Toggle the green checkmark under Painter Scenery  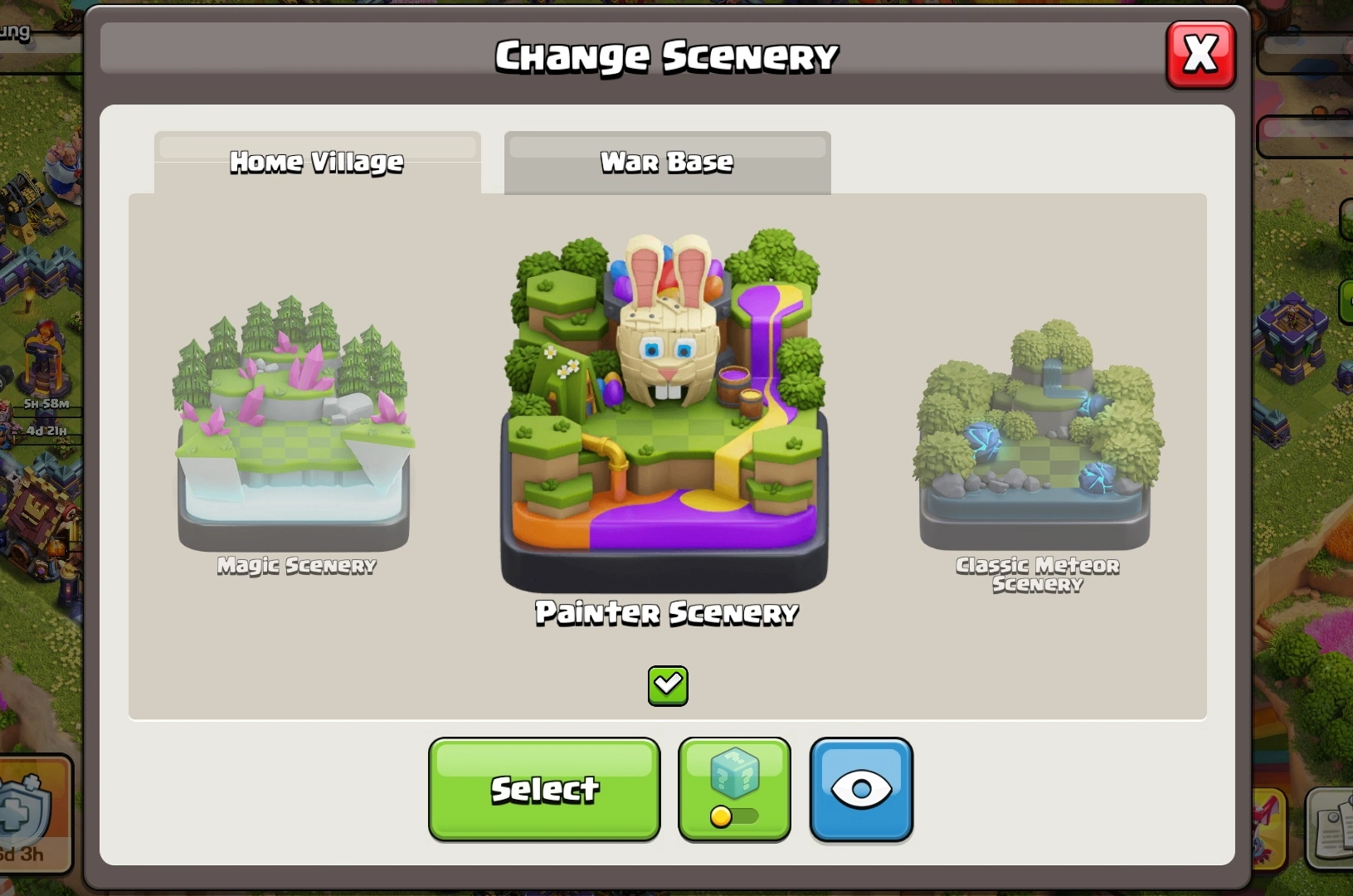pos(668,685)
